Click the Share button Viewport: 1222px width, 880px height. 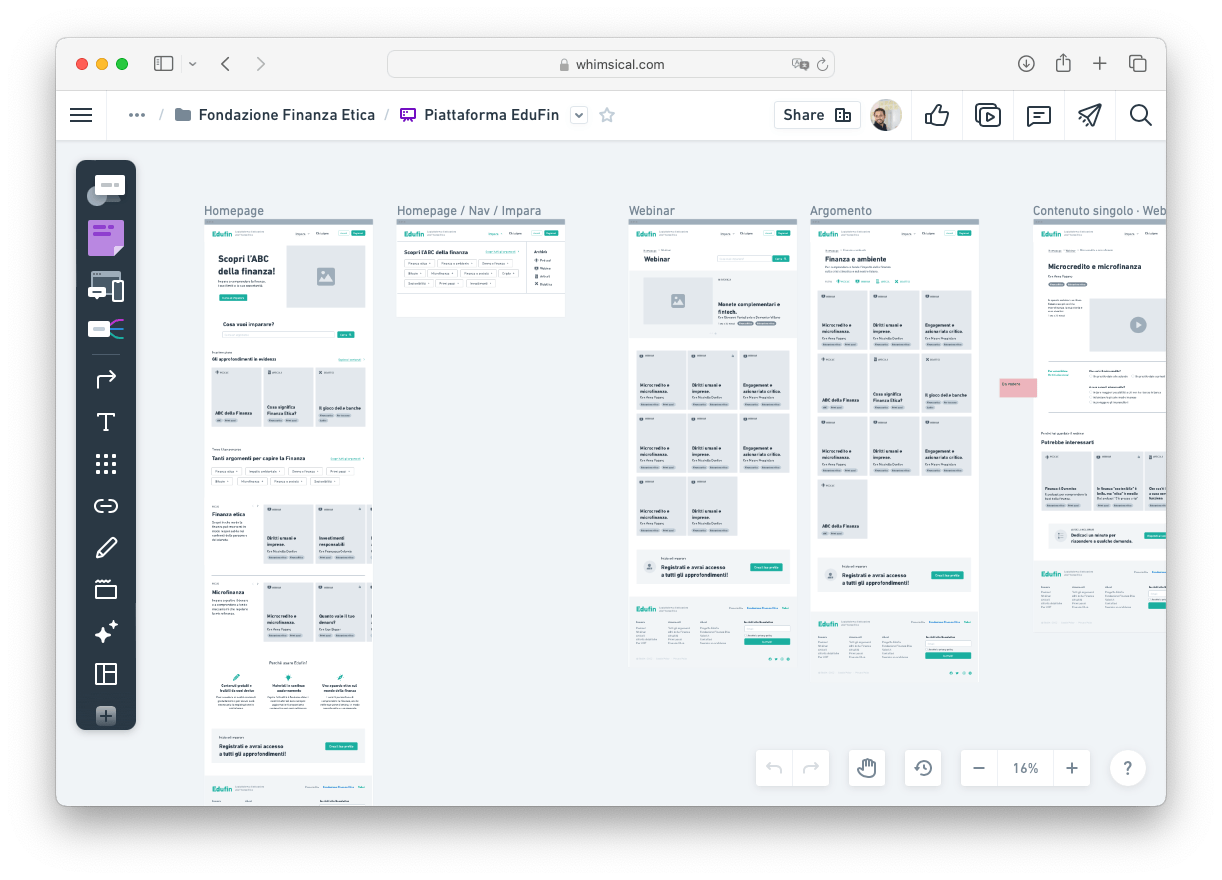816,115
